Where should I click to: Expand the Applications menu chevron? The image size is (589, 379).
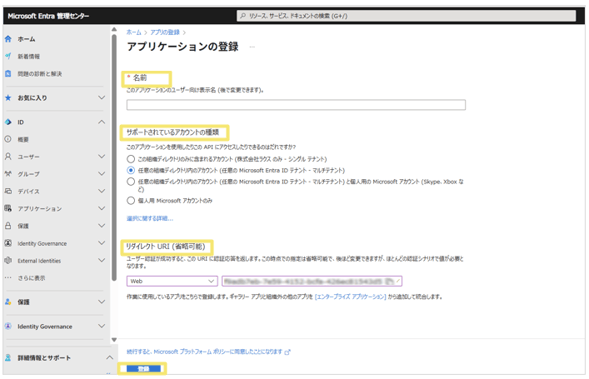point(101,208)
